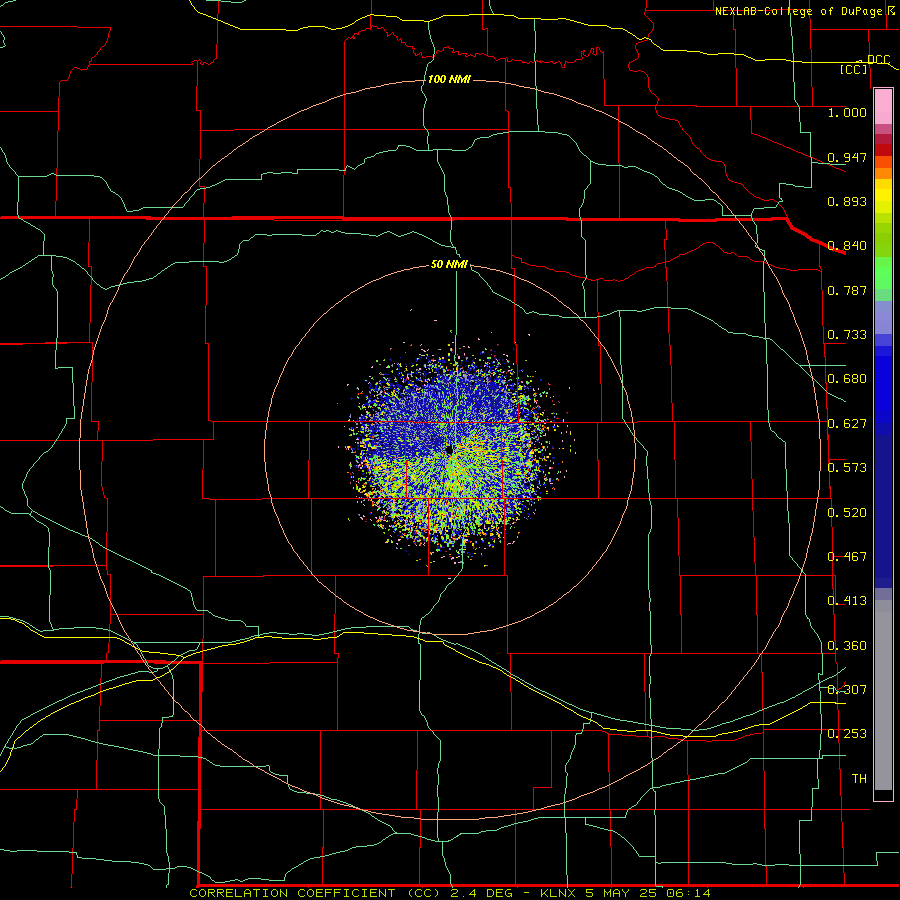The height and width of the screenshot is (900, 900).
Task: Click the 0.627 color scale value
Action: point(847,424)
